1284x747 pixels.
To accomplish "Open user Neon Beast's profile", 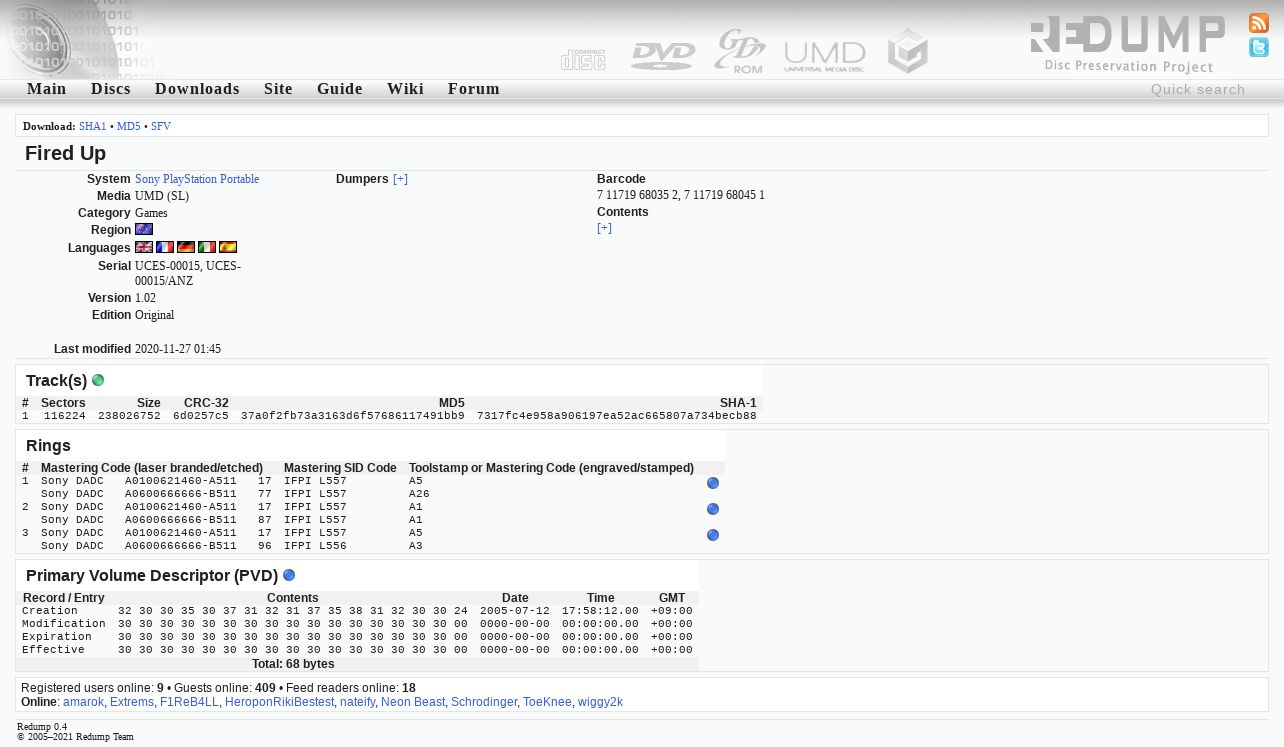I will point(413,702).
